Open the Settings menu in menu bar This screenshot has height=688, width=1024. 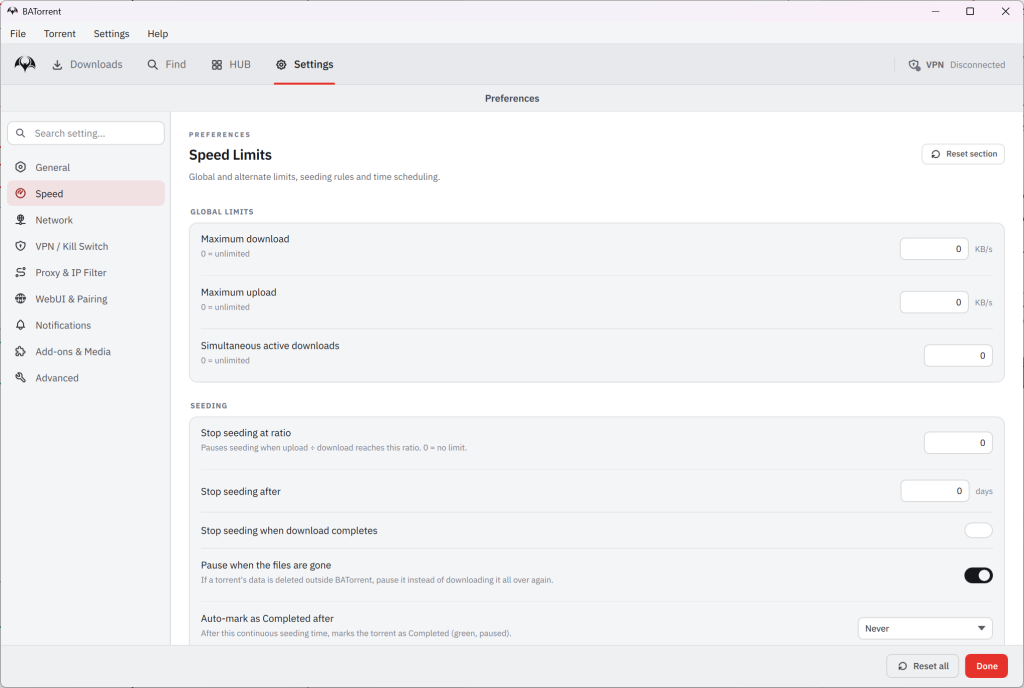pos(111,33)
